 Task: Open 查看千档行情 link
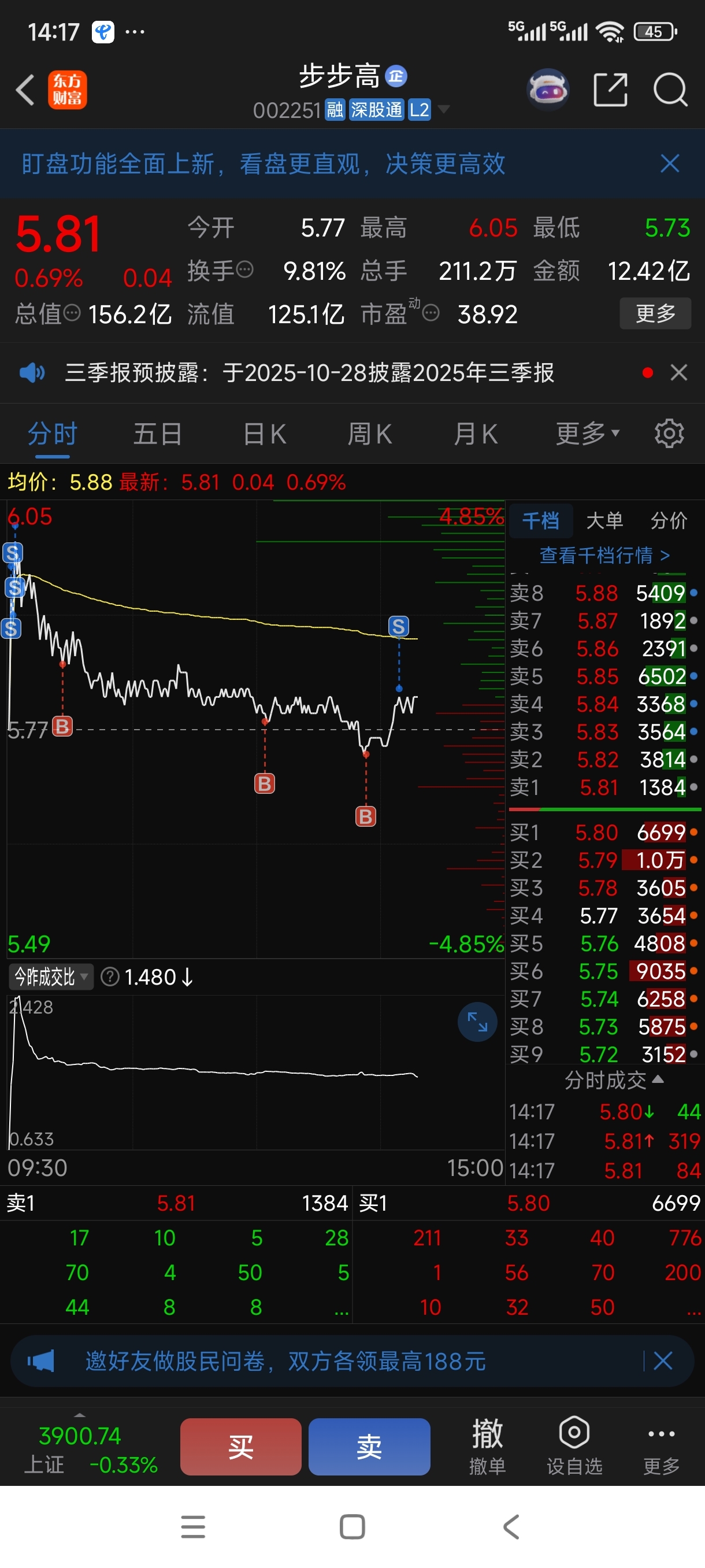[x=604, y=555]
